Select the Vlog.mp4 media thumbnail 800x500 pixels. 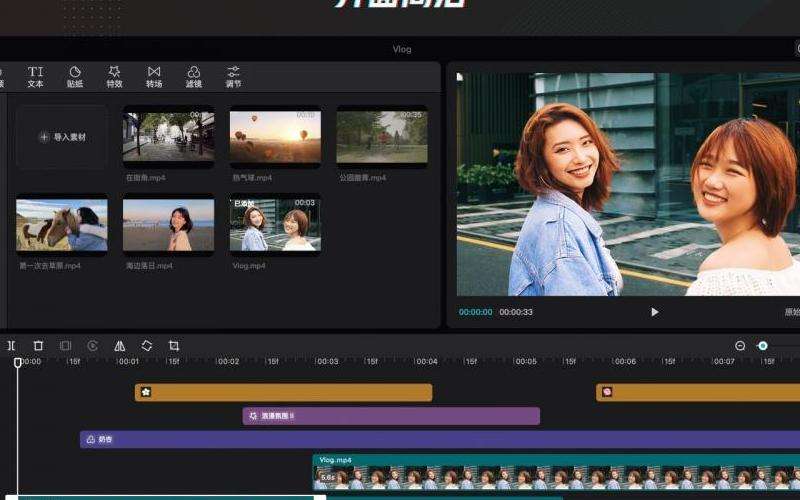pos(276,225)
